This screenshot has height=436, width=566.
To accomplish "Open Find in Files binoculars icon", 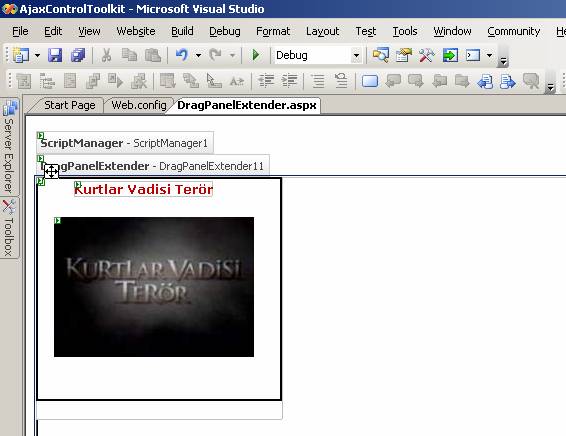I will coord(381,55).
